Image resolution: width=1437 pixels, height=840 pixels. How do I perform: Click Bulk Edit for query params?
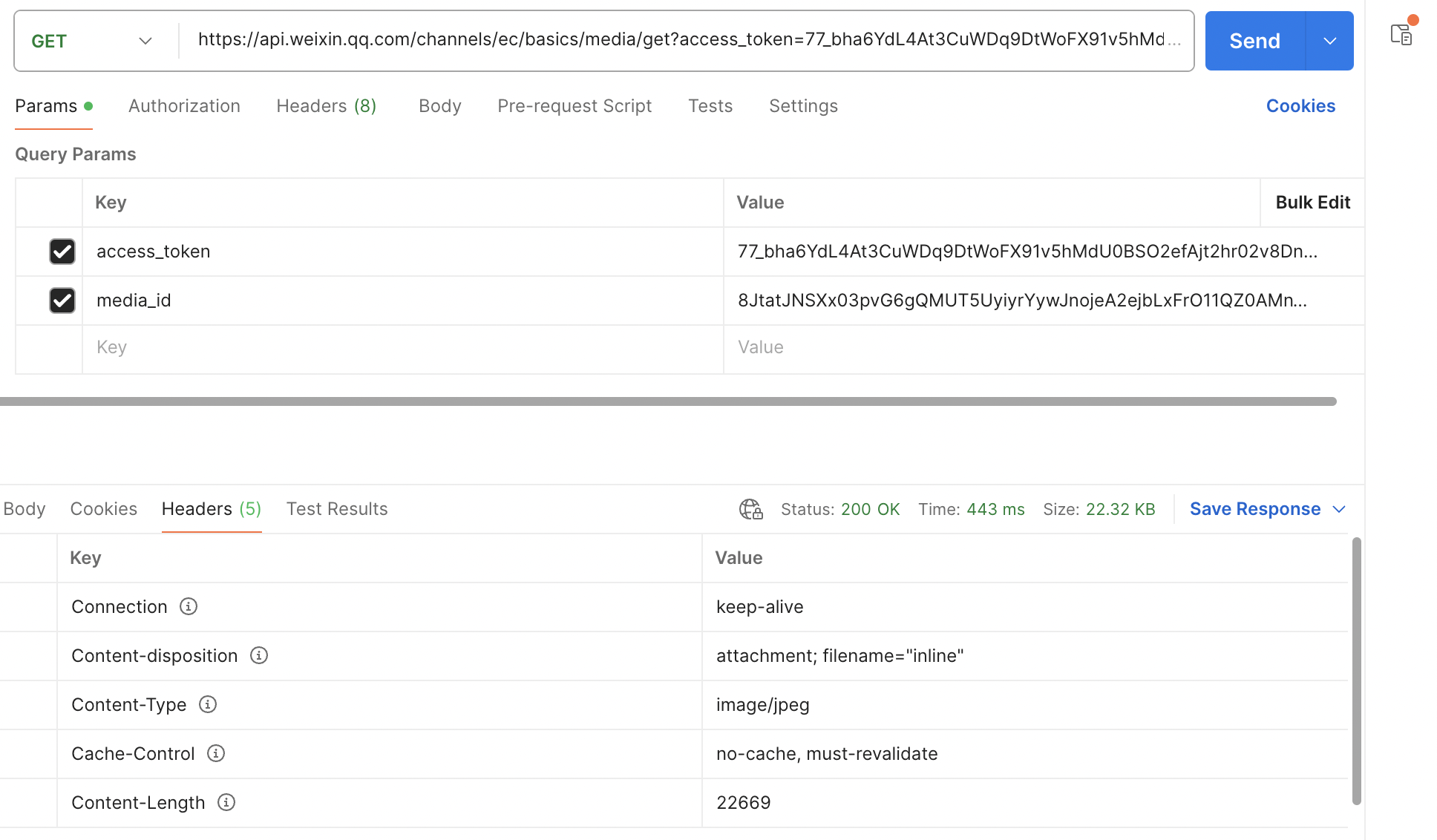[1312, 203]
